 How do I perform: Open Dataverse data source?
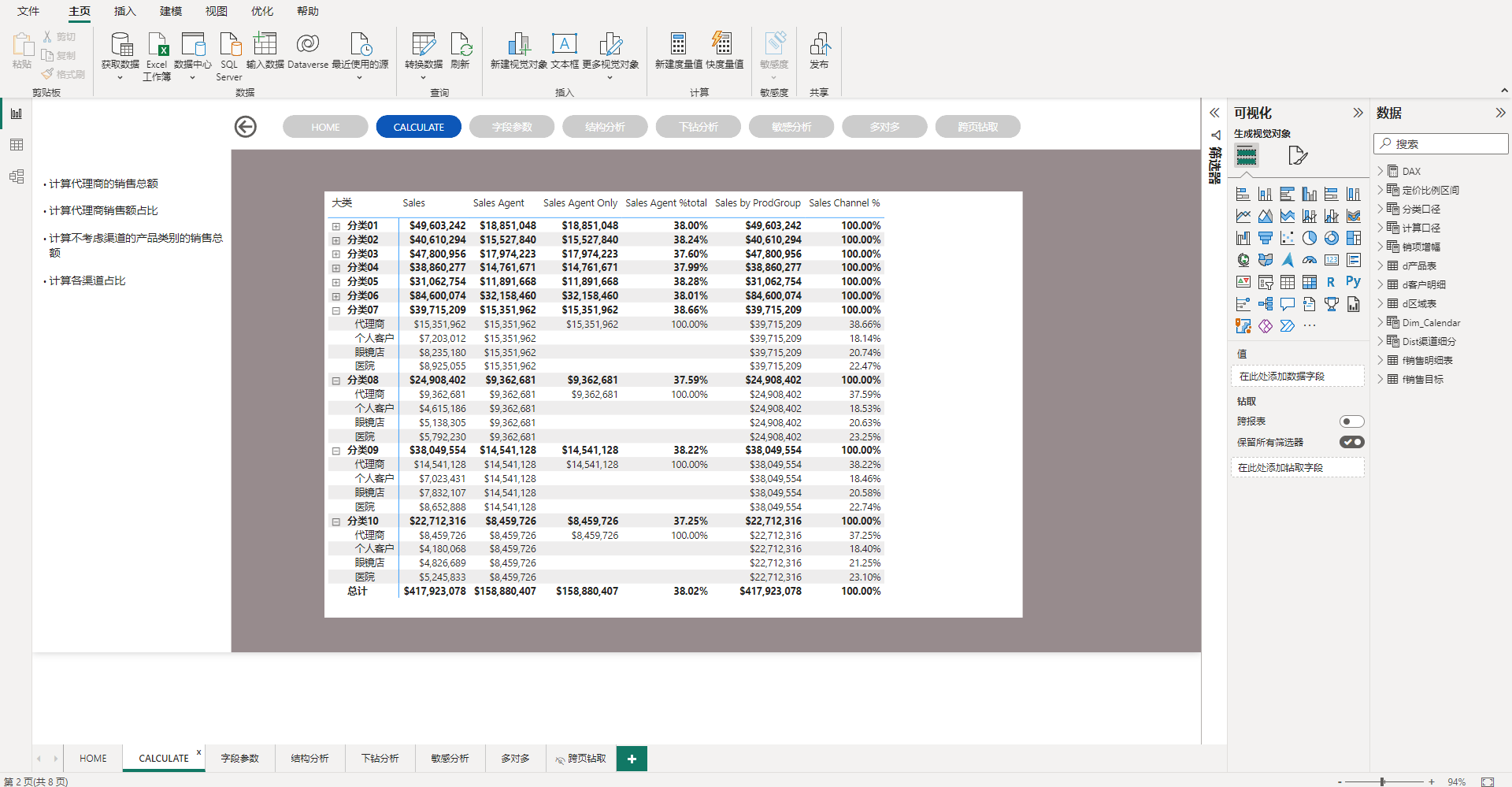point(308,44)
